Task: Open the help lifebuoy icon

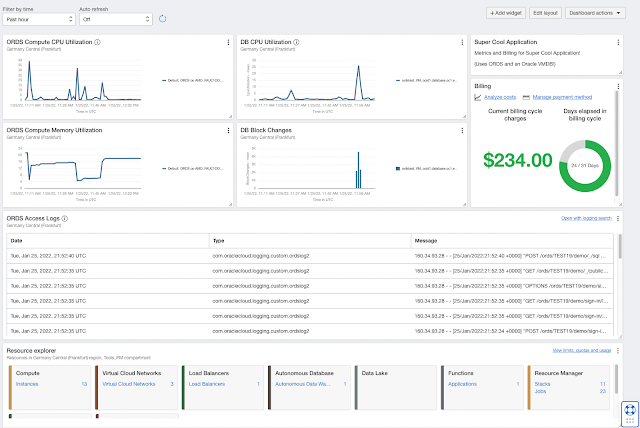Action: coord(630,409)
